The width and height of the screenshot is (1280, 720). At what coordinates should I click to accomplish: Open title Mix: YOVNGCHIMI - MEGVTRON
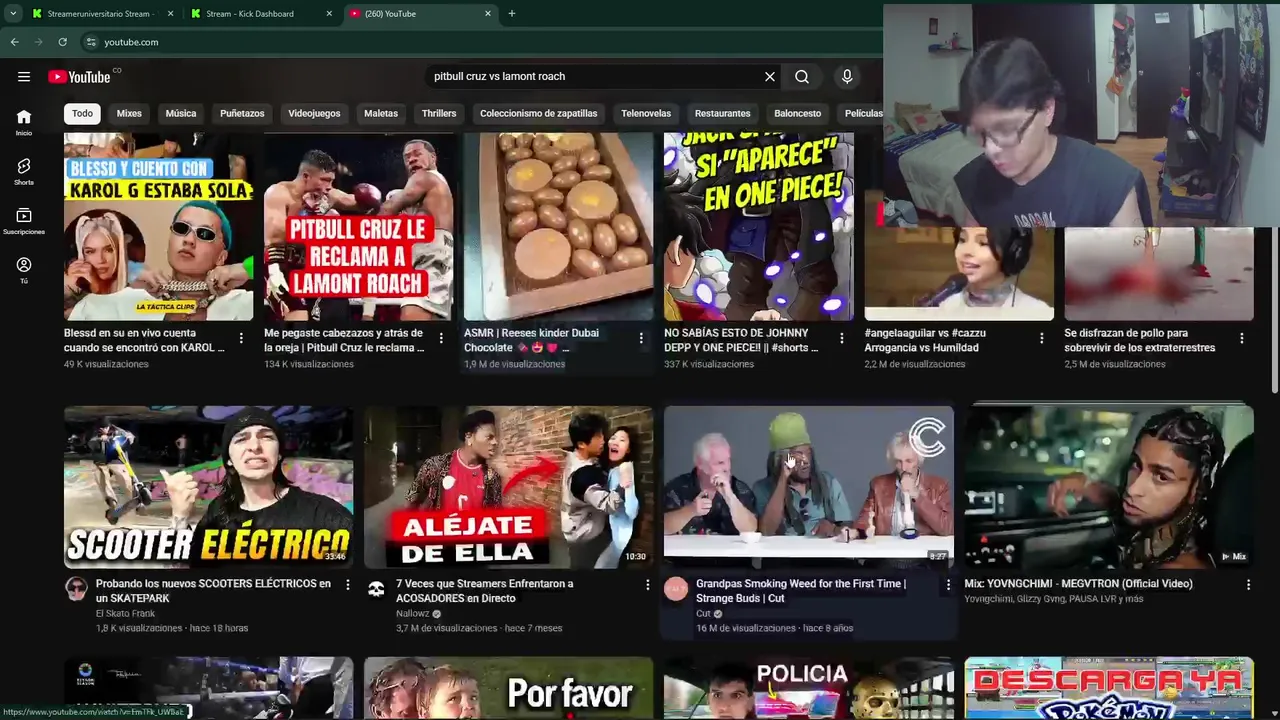click(1078, 584)
